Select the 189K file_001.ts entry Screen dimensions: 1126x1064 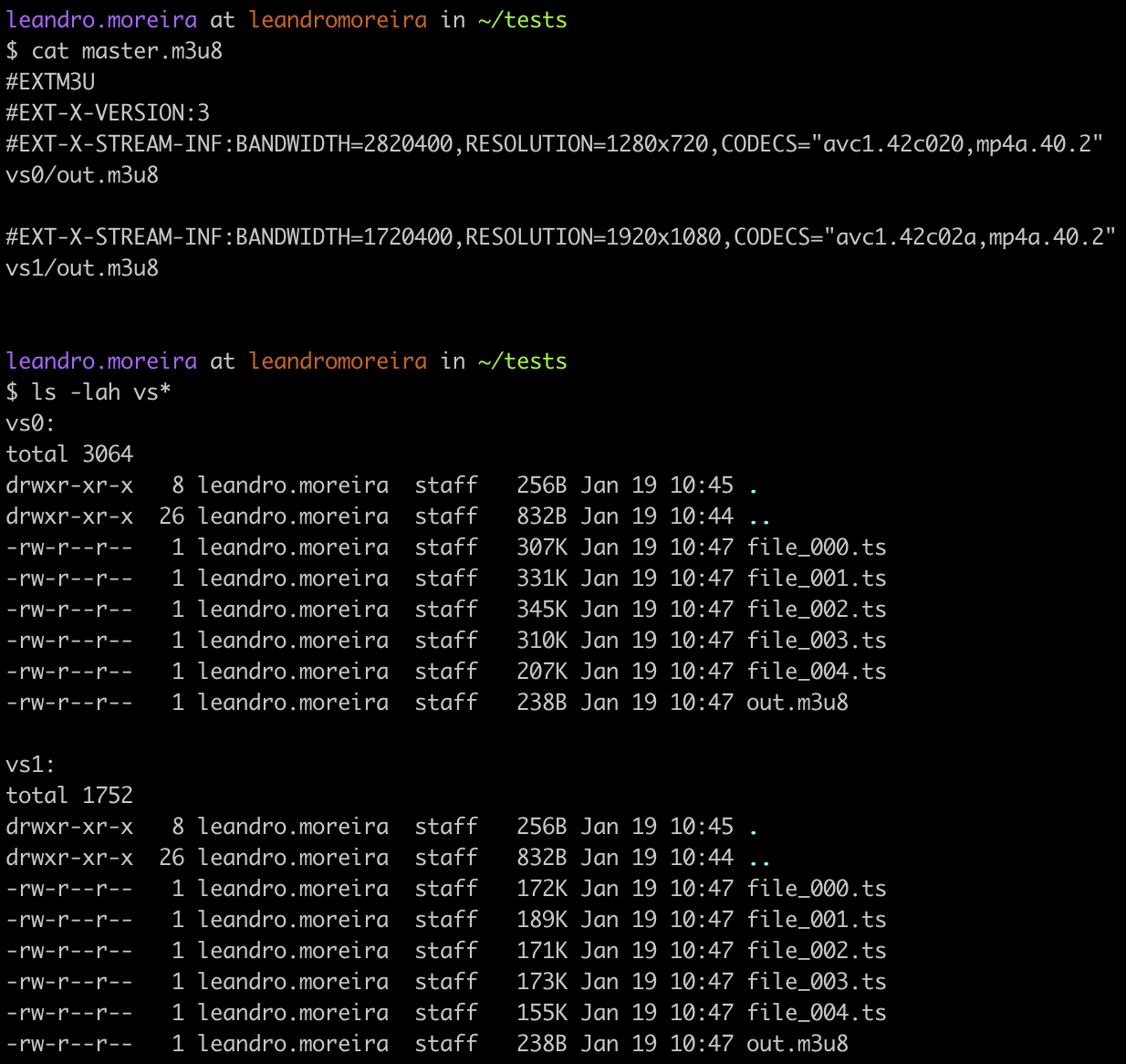[816, 920]
